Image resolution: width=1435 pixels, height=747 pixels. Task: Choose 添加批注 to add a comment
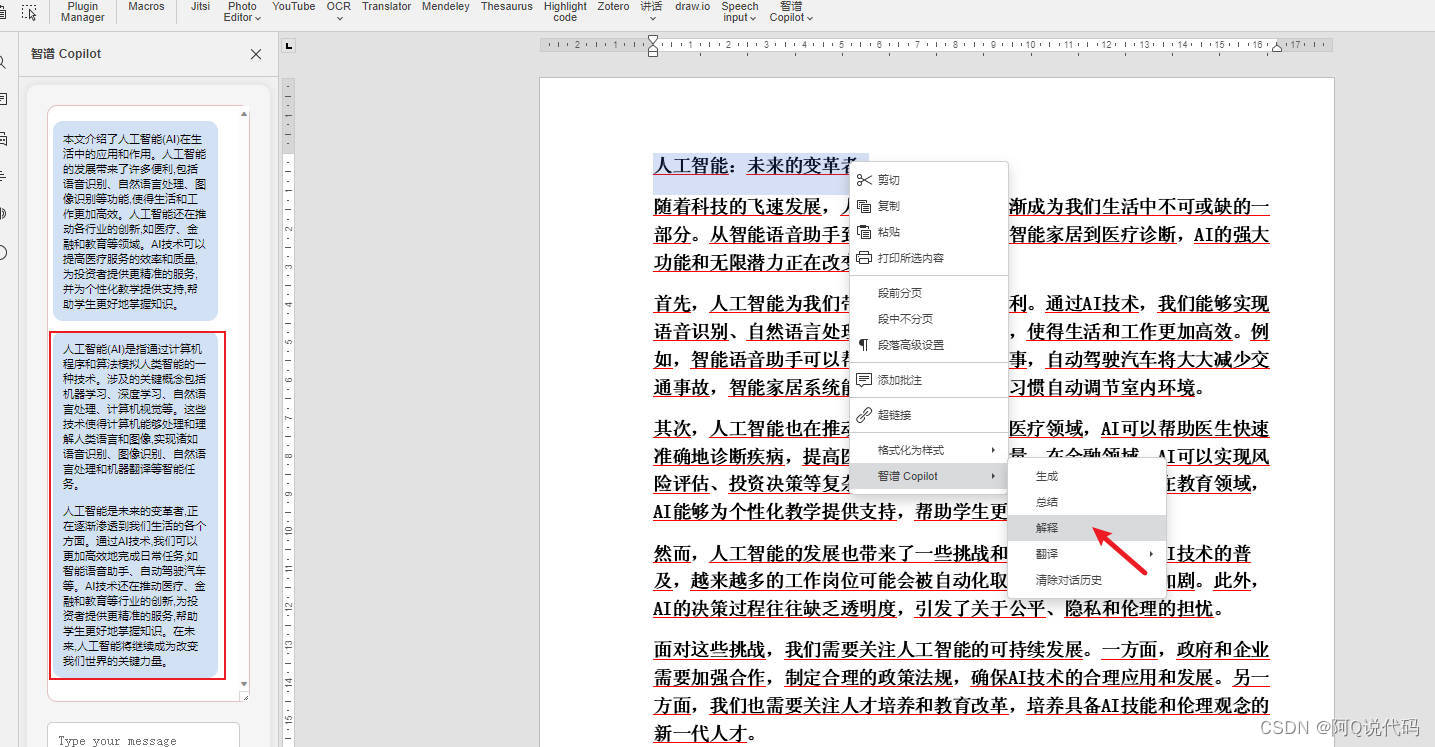point(928,380)
